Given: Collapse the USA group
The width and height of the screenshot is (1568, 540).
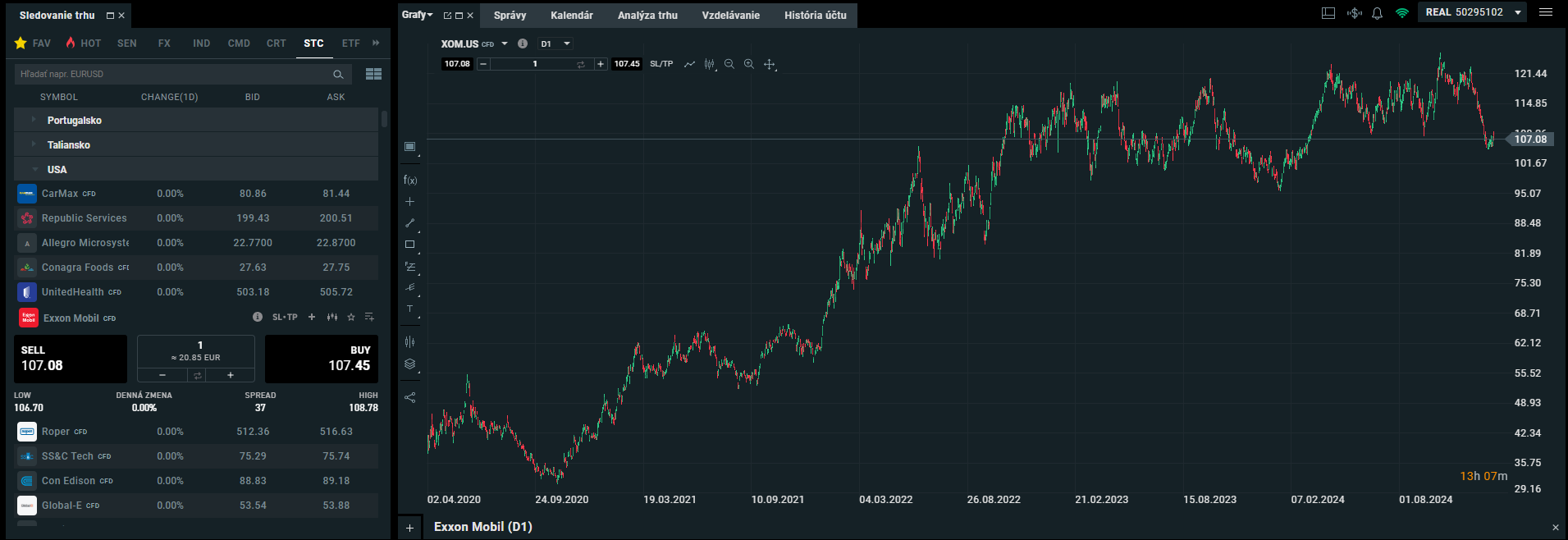Looking at the screenshot, I should pyautogui.click(x=35, y=169).
